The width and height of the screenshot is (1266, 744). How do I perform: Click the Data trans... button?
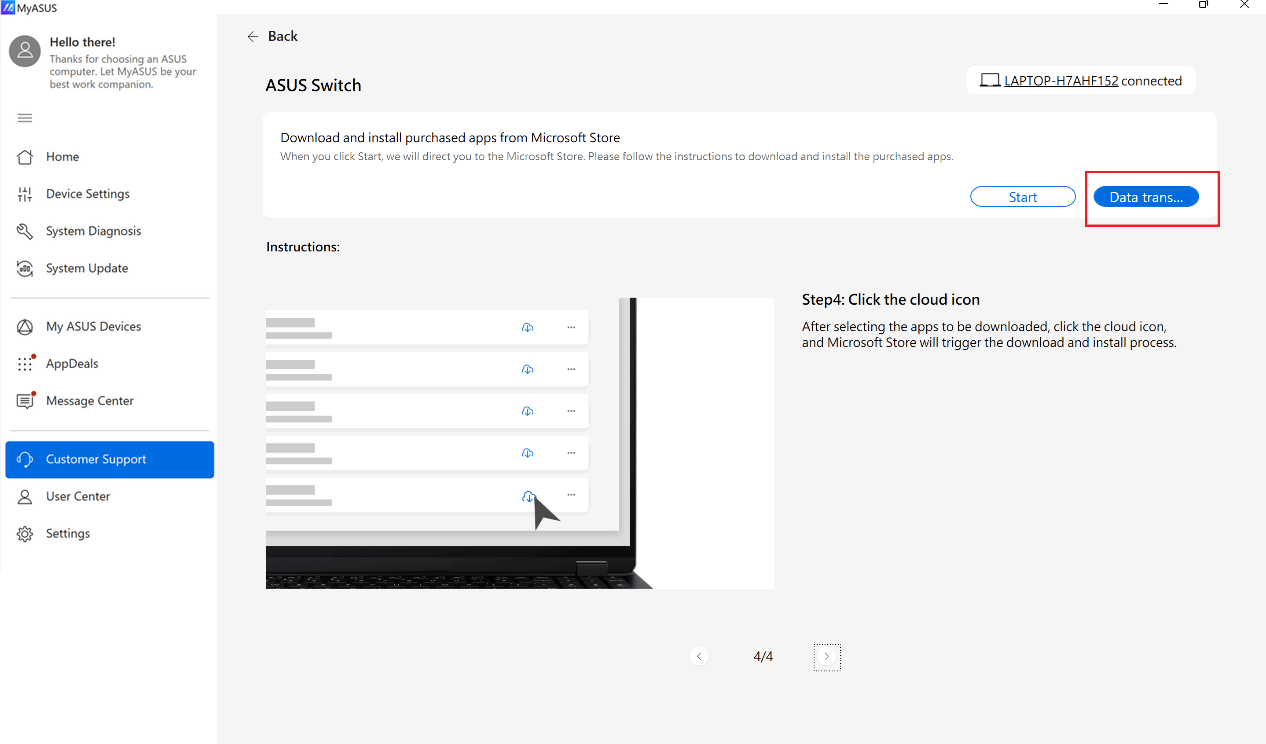(1146, 198)
